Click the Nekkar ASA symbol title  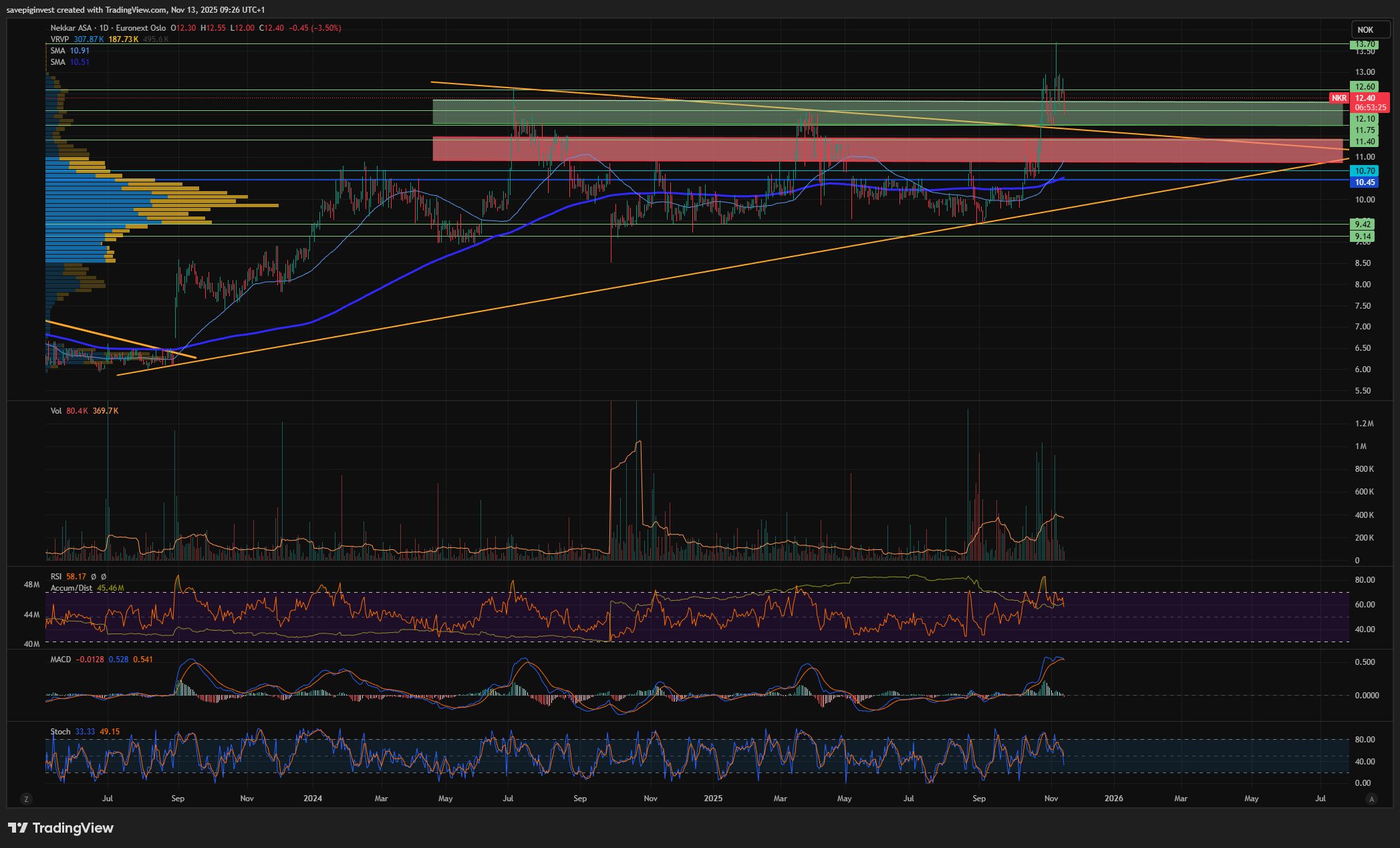point(72,28)
